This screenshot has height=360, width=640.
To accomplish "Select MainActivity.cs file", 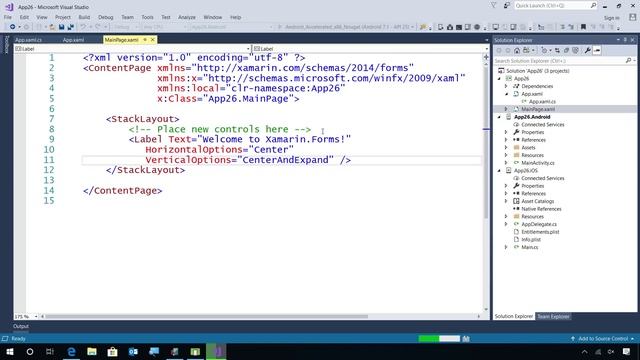I will (x=538, y=163).
